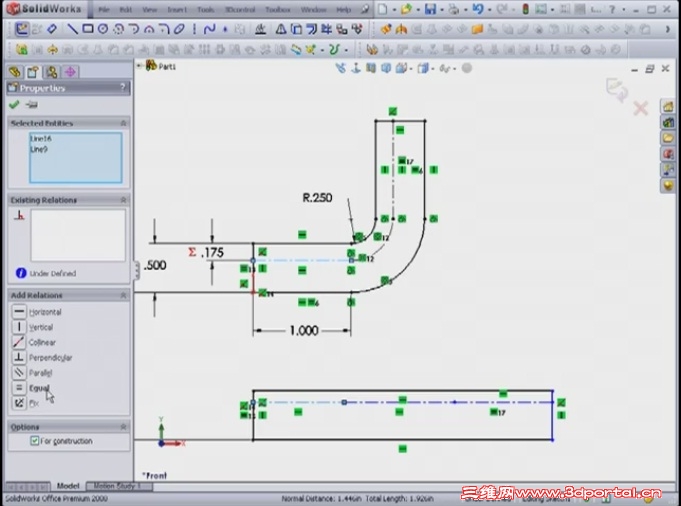The width and height of the screenshot is (681, 506).
Task: Click the Open file icon
Action: tap(407, 9)
